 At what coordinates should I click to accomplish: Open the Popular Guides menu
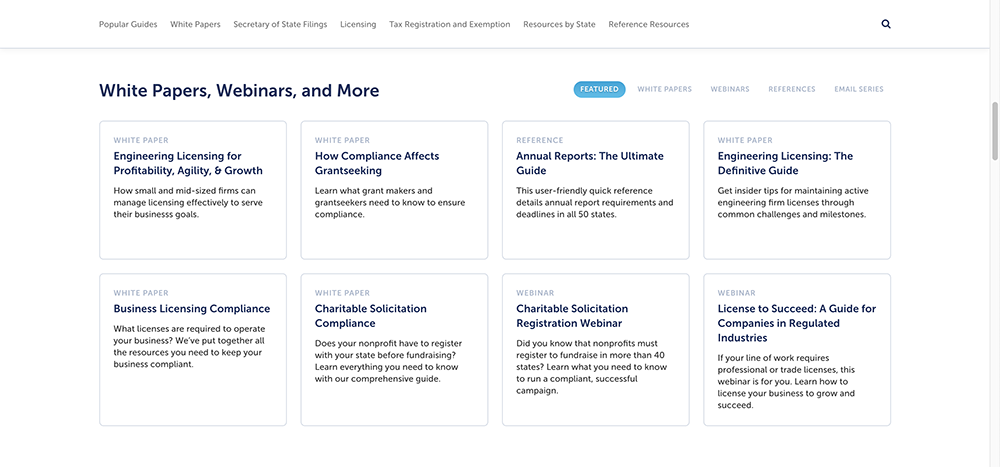pos(128,24)
